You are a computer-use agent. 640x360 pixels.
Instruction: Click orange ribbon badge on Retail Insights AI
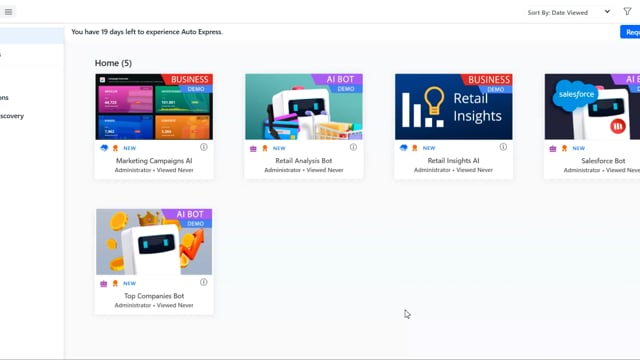tap(415, 148)
